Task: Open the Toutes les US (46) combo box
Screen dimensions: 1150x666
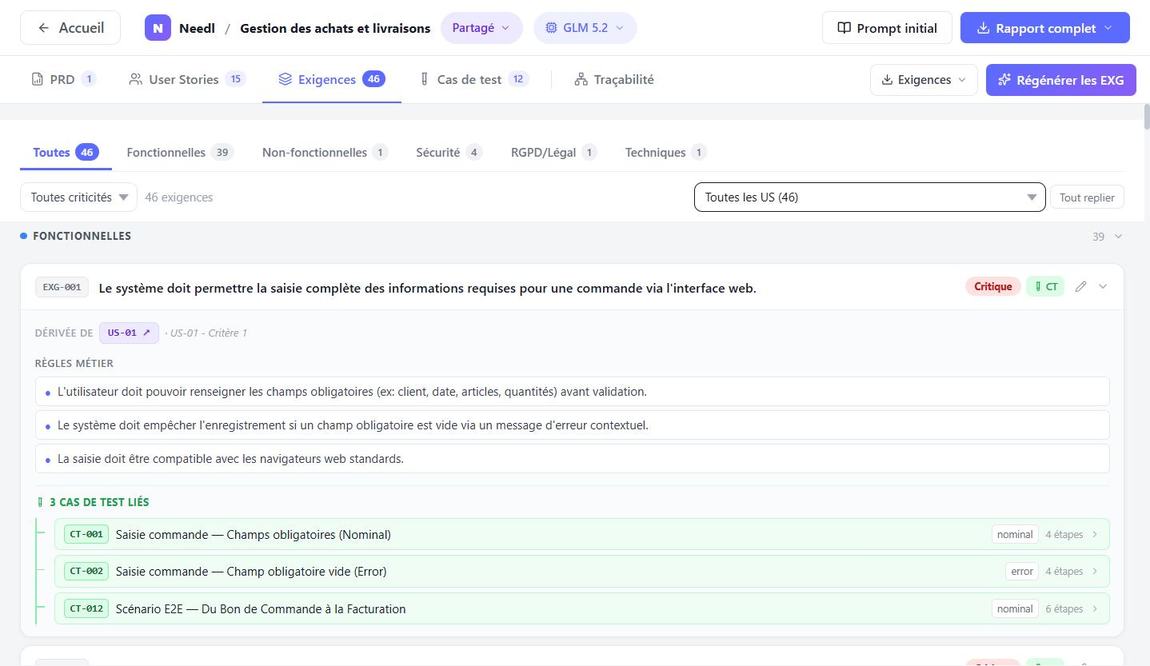Action: [x=869, y=197]
